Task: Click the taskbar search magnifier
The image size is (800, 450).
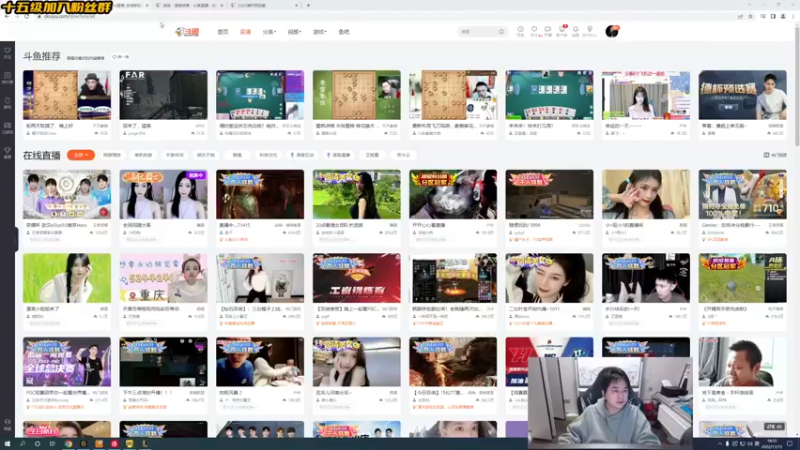Action: [x=22, y=444]
